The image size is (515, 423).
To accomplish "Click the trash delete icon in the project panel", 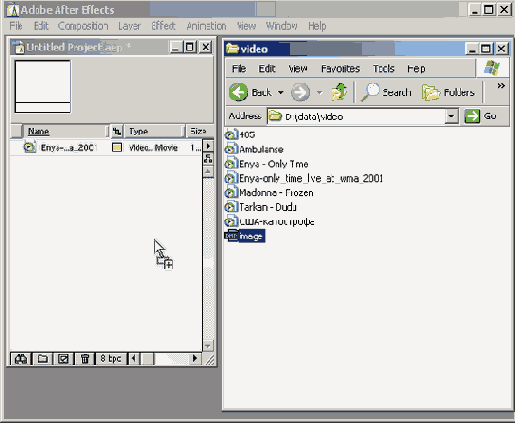I will 85,359.
